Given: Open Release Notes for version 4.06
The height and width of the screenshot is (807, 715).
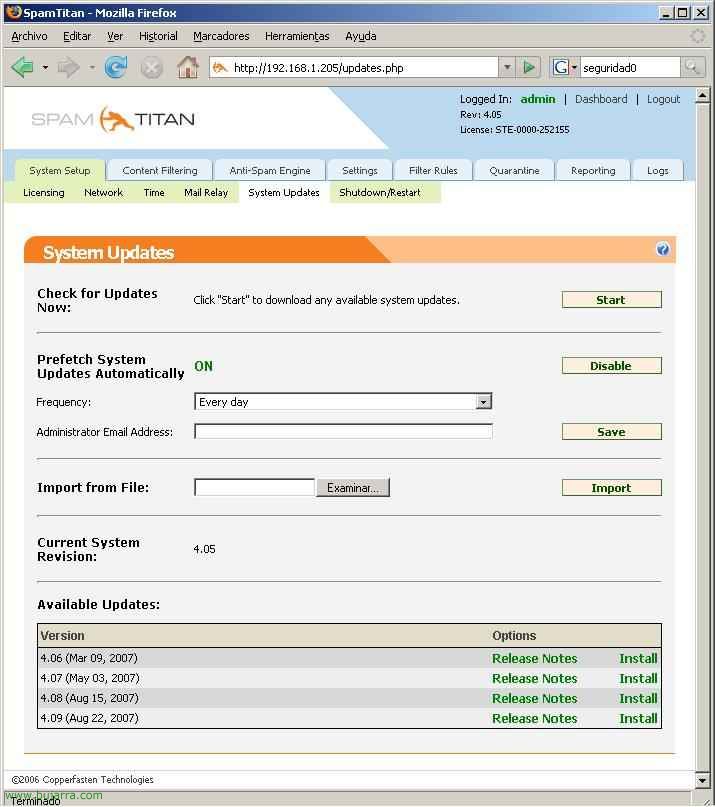Looking at the screenshot, I should tap(534, 658).
